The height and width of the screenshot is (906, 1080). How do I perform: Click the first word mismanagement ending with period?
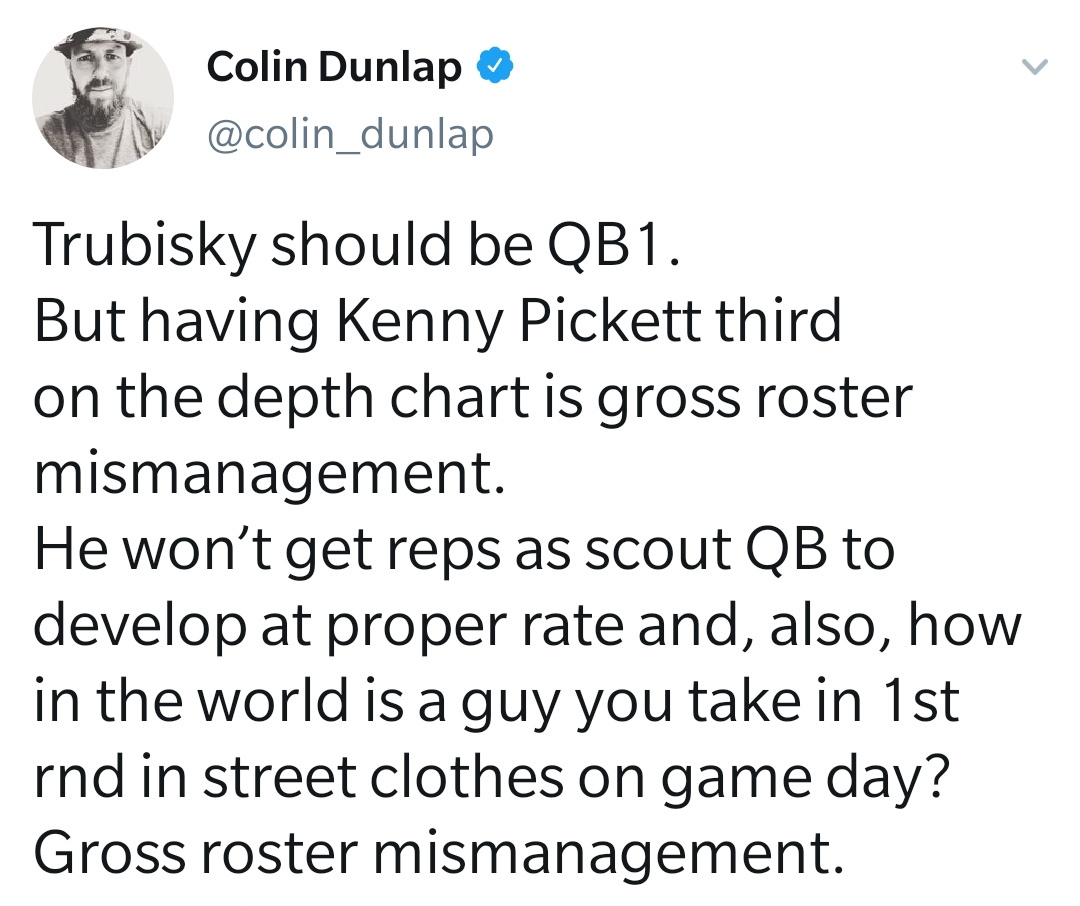[x=269, y=475]
